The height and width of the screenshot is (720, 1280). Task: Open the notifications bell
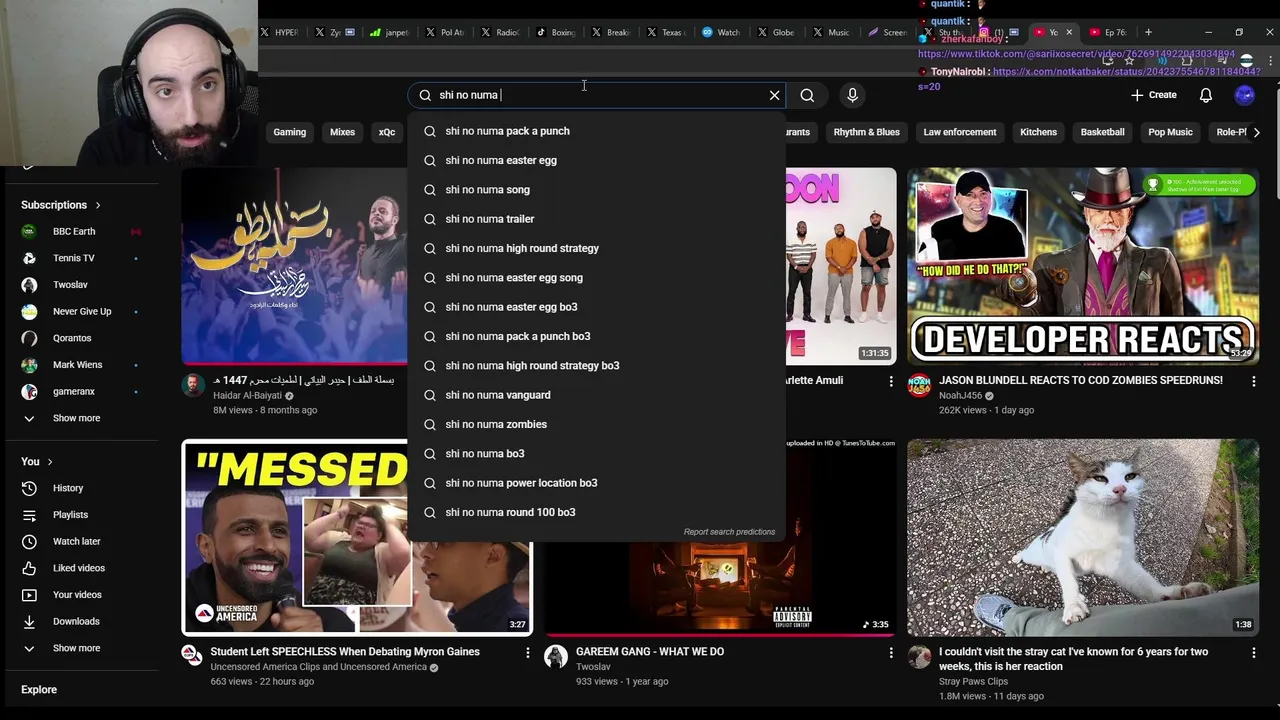[1206, 95]
